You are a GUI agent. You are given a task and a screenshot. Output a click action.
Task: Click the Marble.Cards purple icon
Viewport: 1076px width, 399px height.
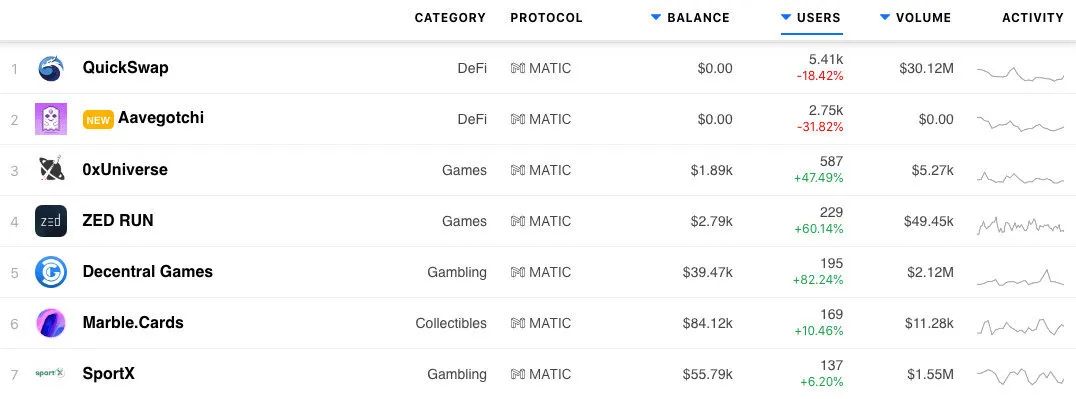point(51,323)
